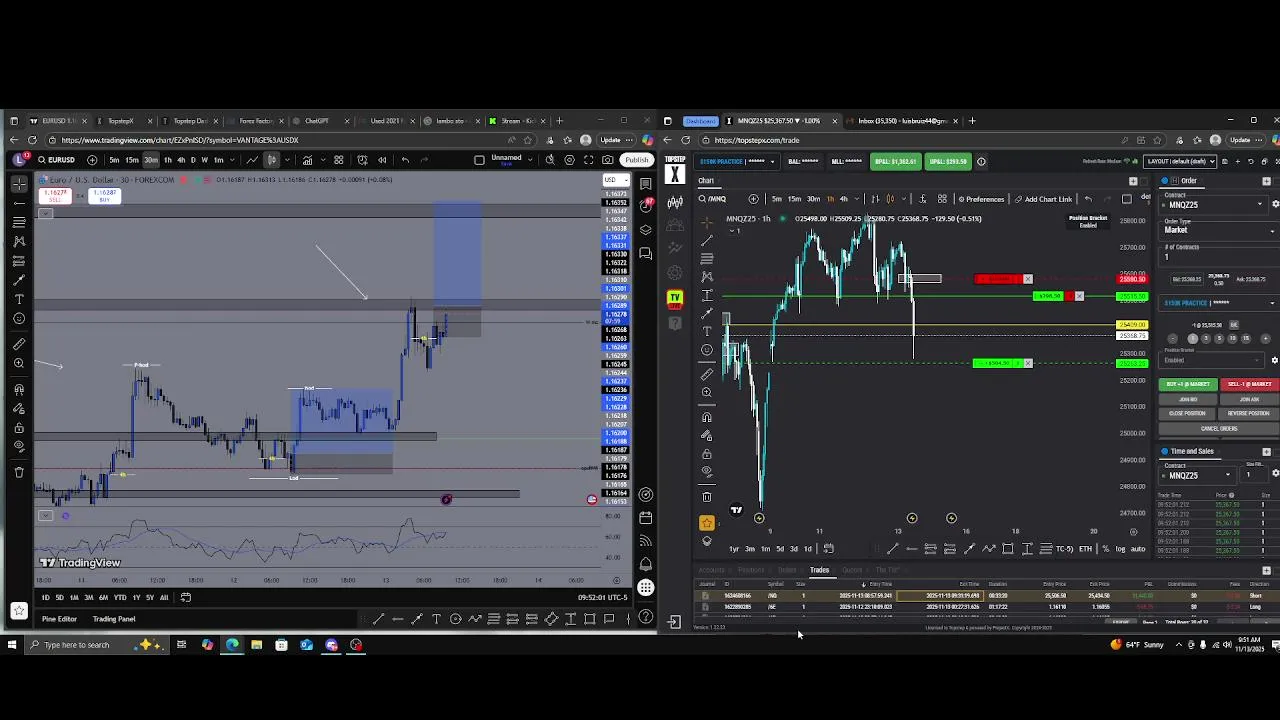The height and width of the screenshot is (720, 1280).
Task: Select the 30m timeframe in TopstepX chart
Action: (x=813, y=199)
